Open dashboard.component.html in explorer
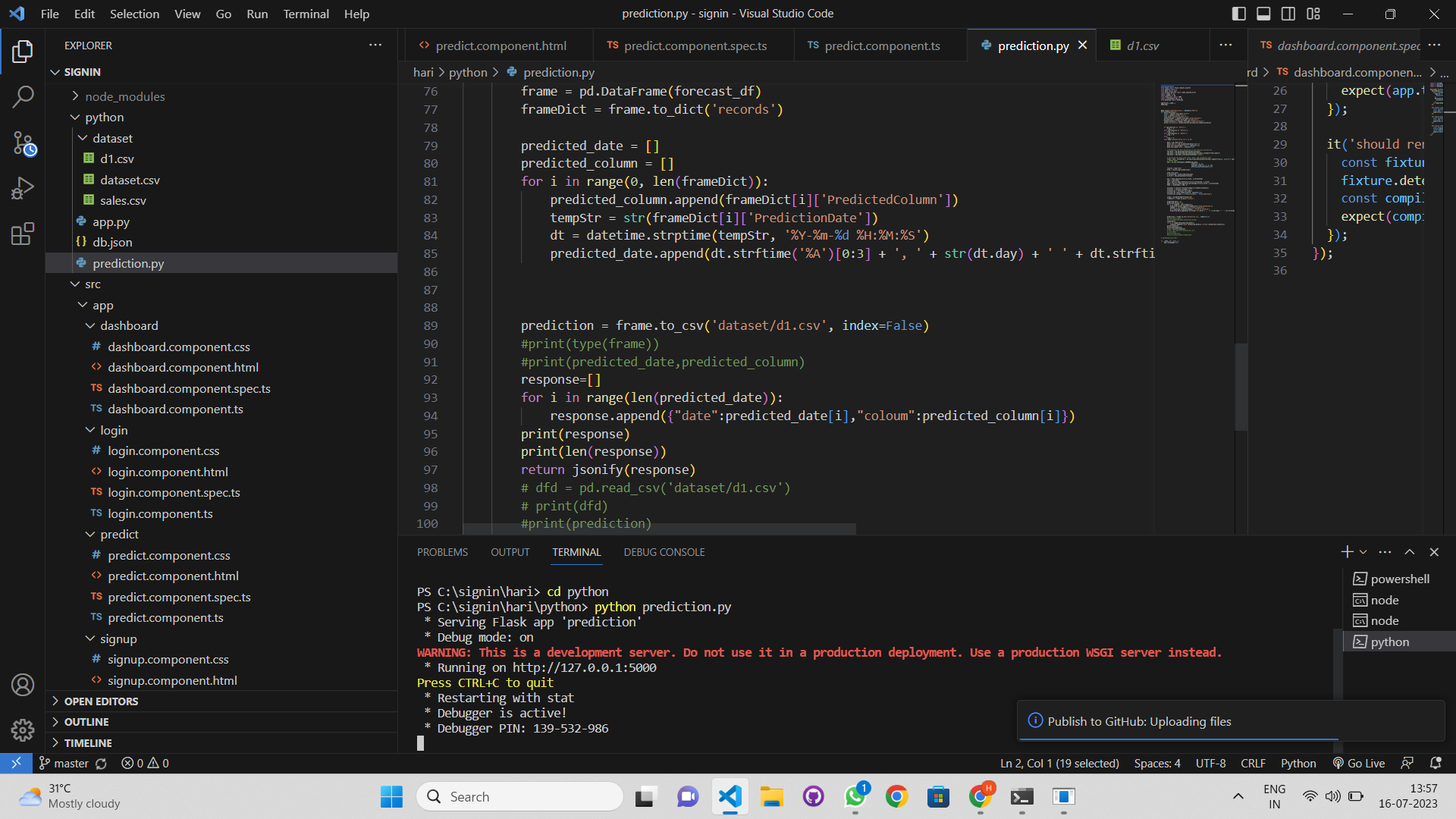This screenshot has height=819, width=1456. pyautogui.click(x=183, y=367)
